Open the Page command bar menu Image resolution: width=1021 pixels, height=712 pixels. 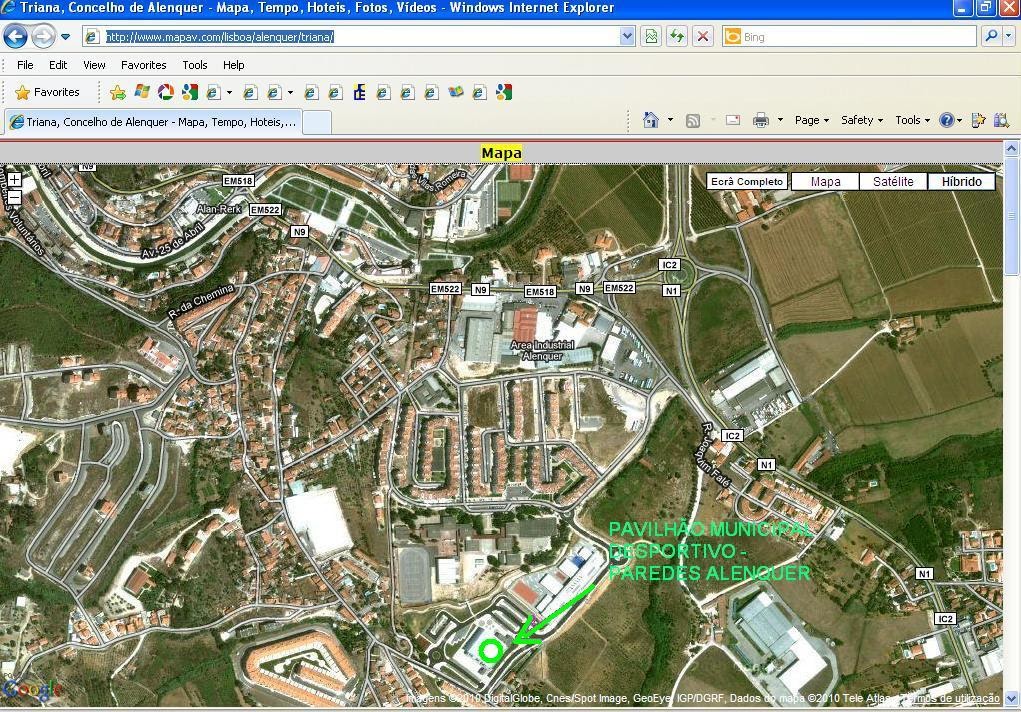tap(812, 120)
